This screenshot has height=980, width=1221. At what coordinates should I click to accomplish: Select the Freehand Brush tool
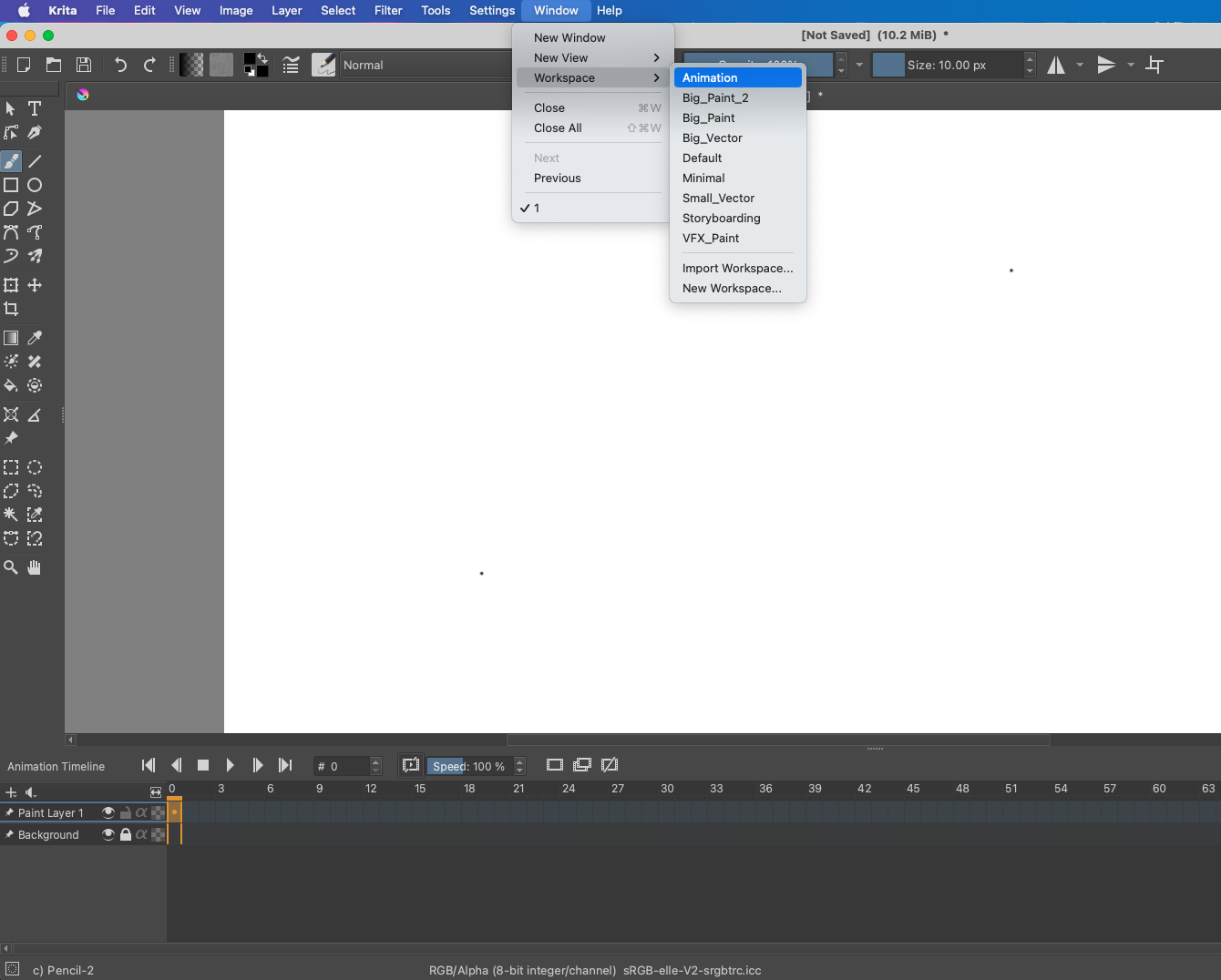(x=11, y=161)
